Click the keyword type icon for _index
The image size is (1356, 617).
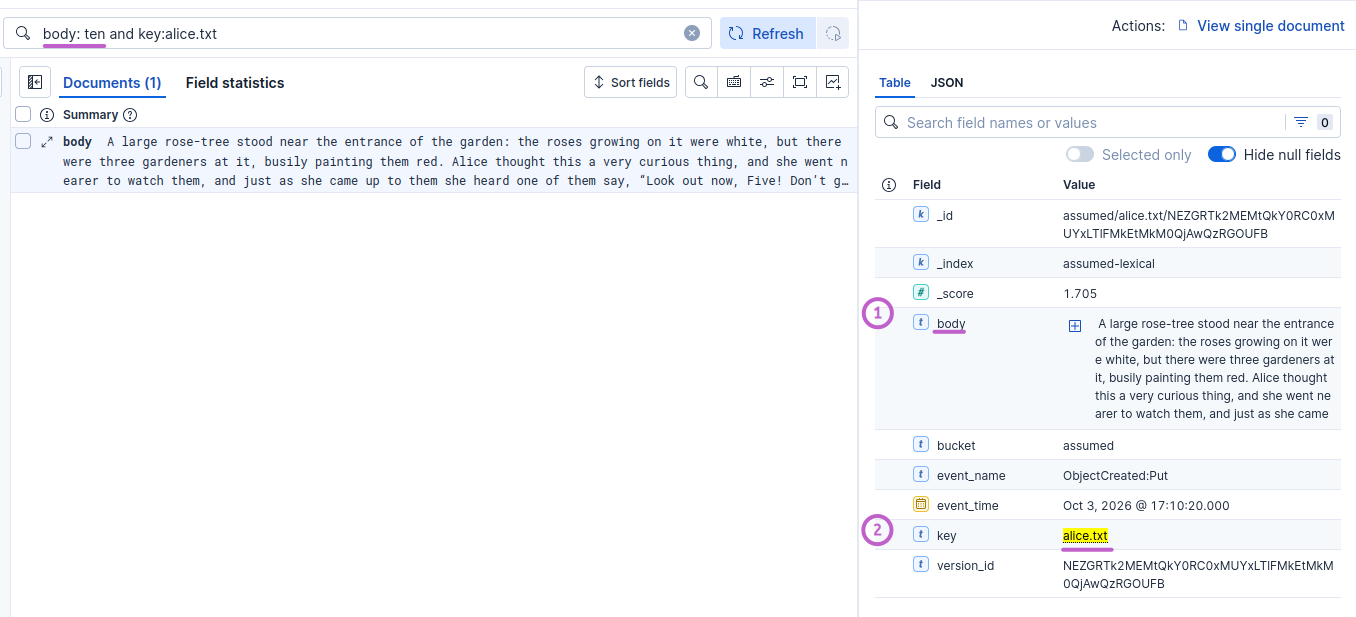921,262
